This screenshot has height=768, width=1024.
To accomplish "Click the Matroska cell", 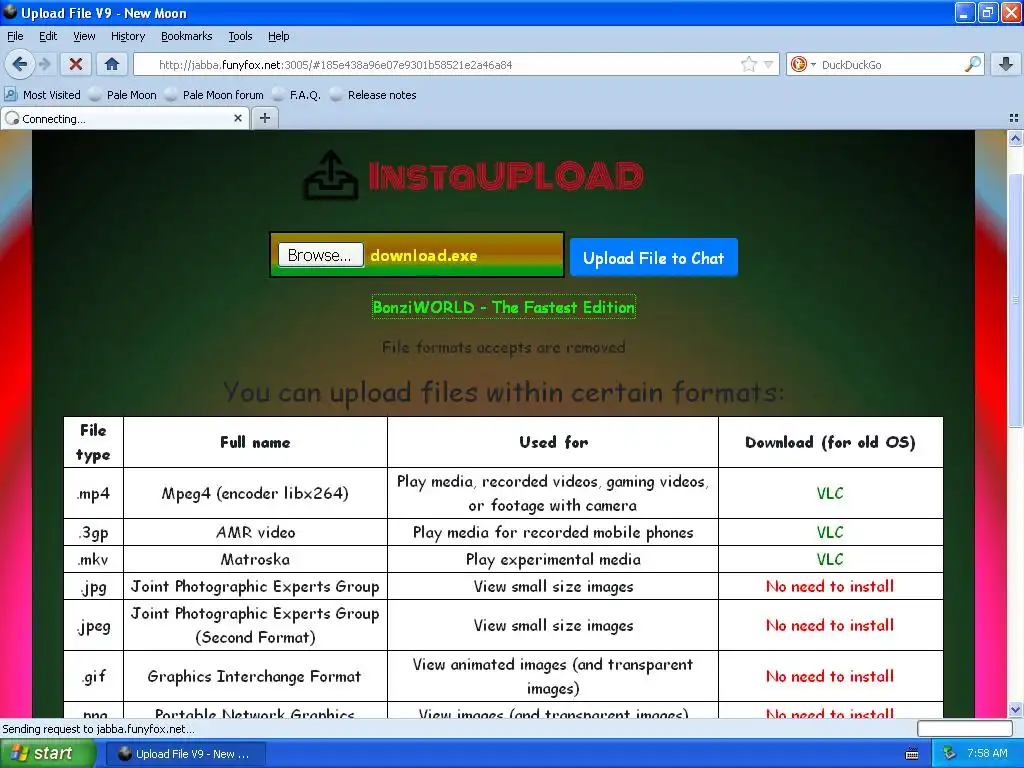I will (x=255, y=559).
